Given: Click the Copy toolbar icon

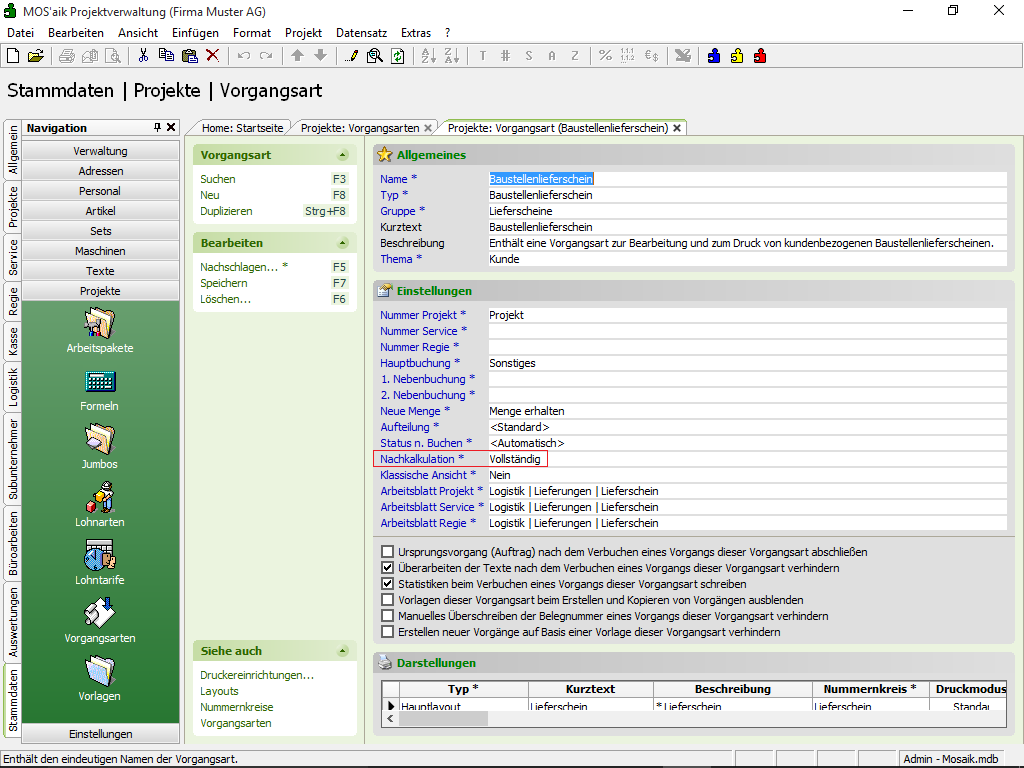Looking at the screenshot, I should point(166,56).
